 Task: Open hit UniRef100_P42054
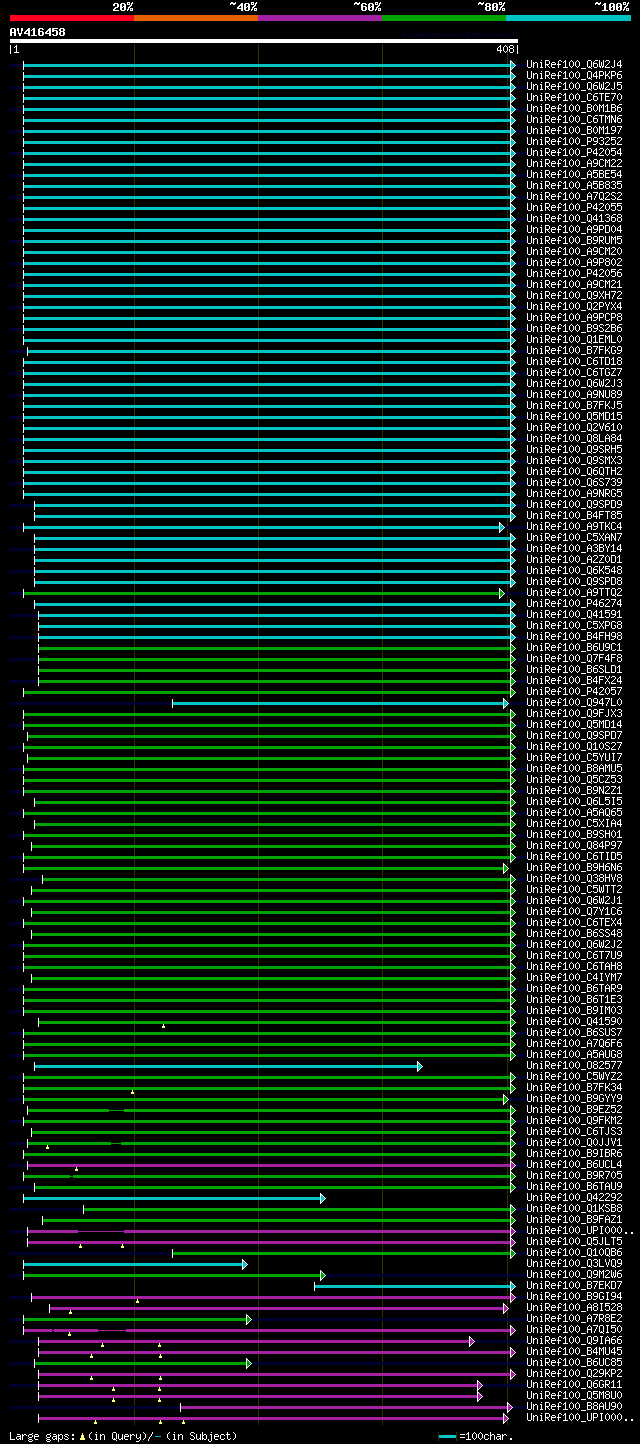(574, 153)
